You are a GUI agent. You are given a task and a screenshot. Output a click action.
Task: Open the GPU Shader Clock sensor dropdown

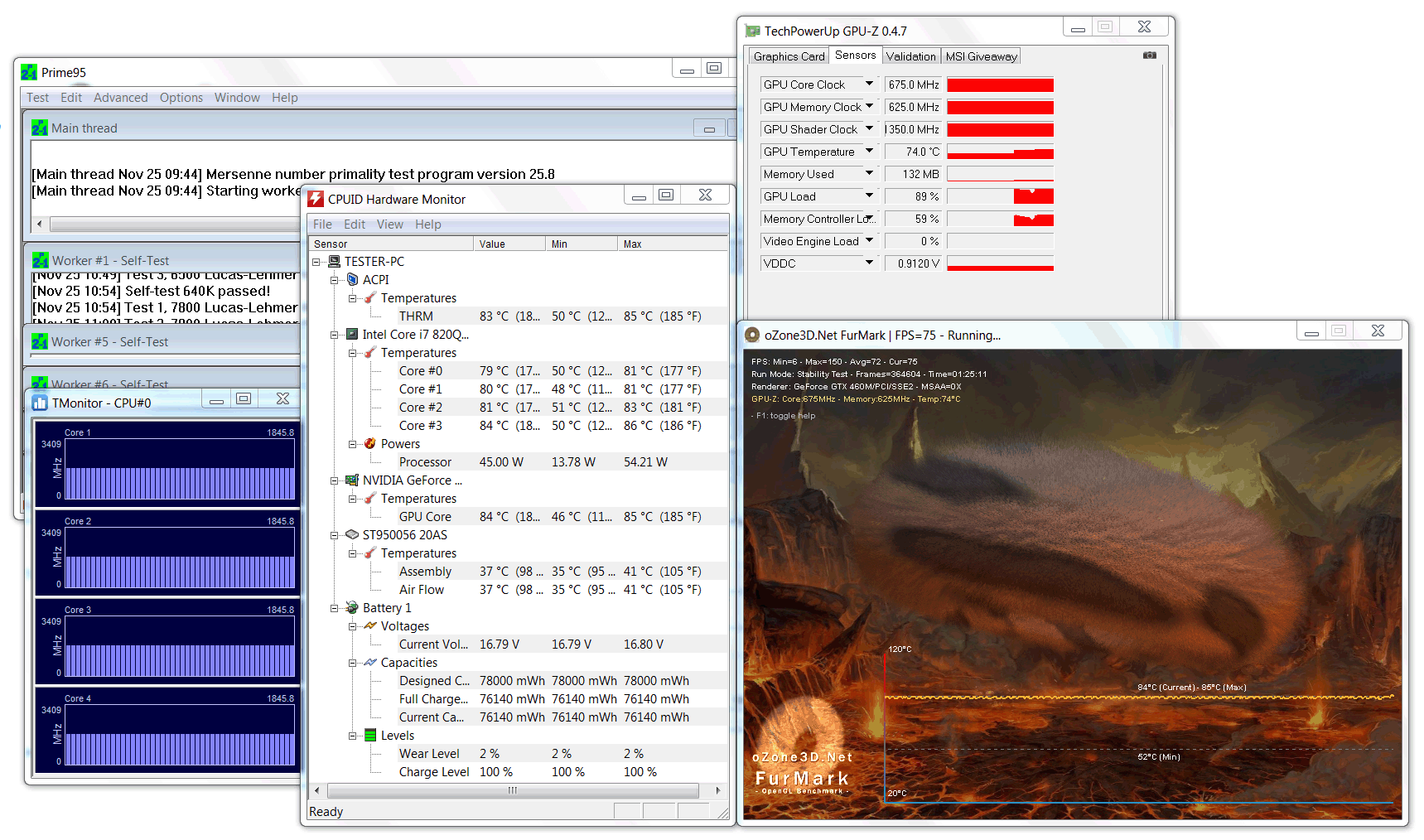(x=869, y=129)
